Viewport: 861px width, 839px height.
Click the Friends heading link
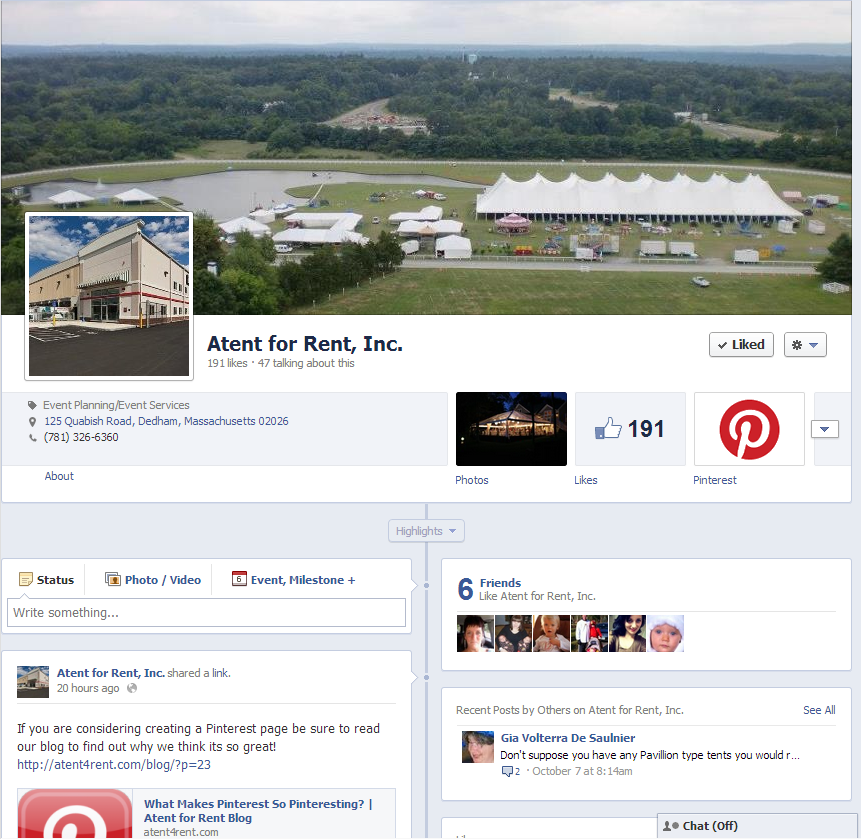point(500,583)
